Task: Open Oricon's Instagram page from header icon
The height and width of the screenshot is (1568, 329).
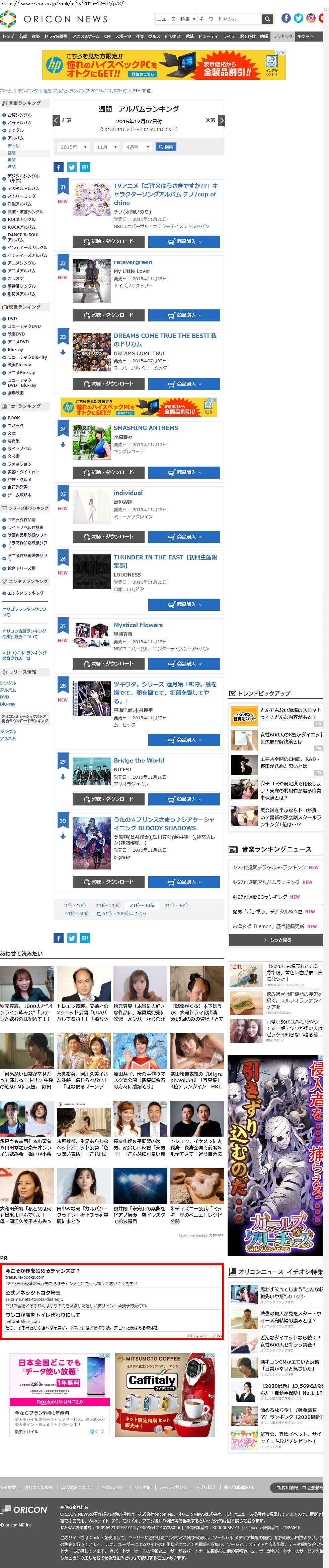Action: pos(311,18)
